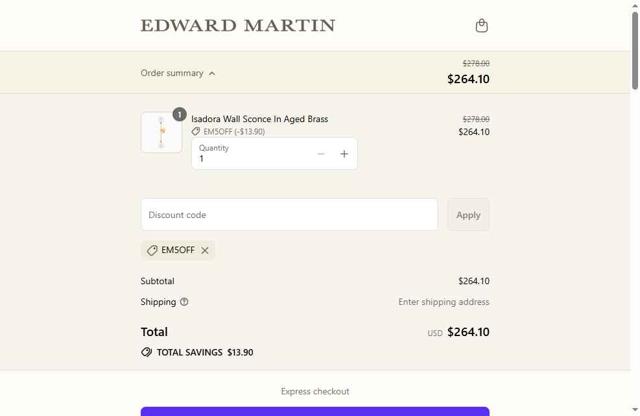Click the item count badge on thumbnail
Image resolution: width=640 pixels, height=416 pixels.
click(x=179, y=115)
